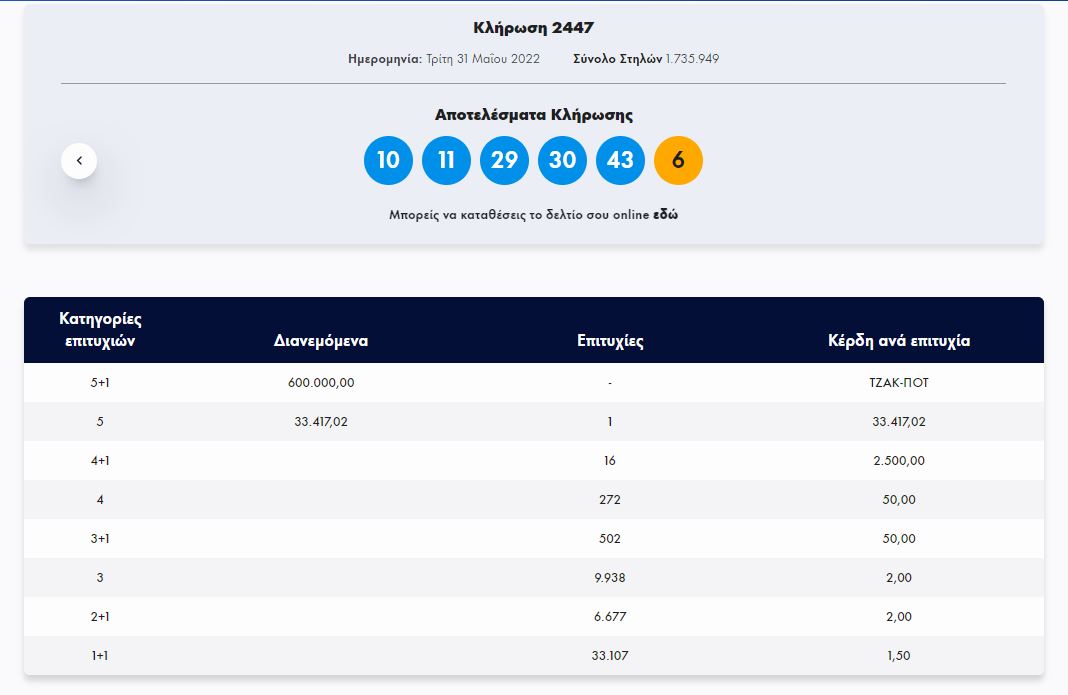The width and height of the screenshot is (1068, 695).
Task: Select the orange Joker ball number 6
Action: pos(678,160)
